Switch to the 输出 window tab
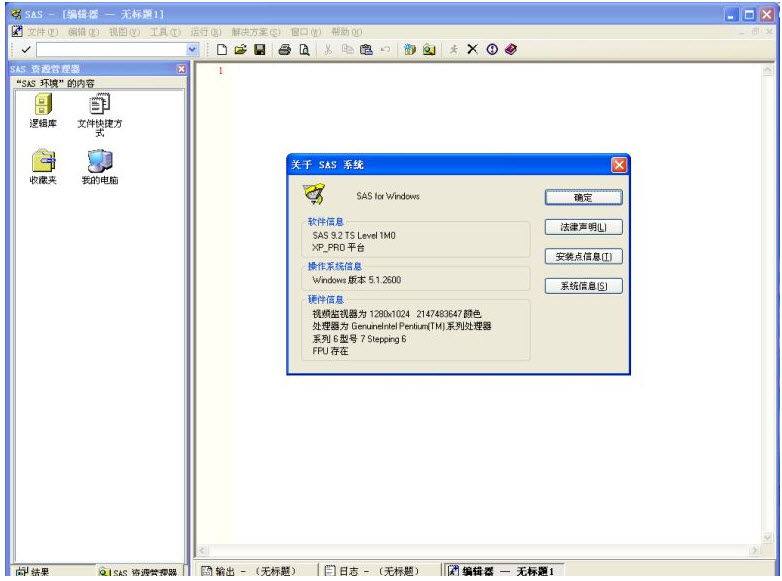 pyautogui.click(x=248, y=571)
